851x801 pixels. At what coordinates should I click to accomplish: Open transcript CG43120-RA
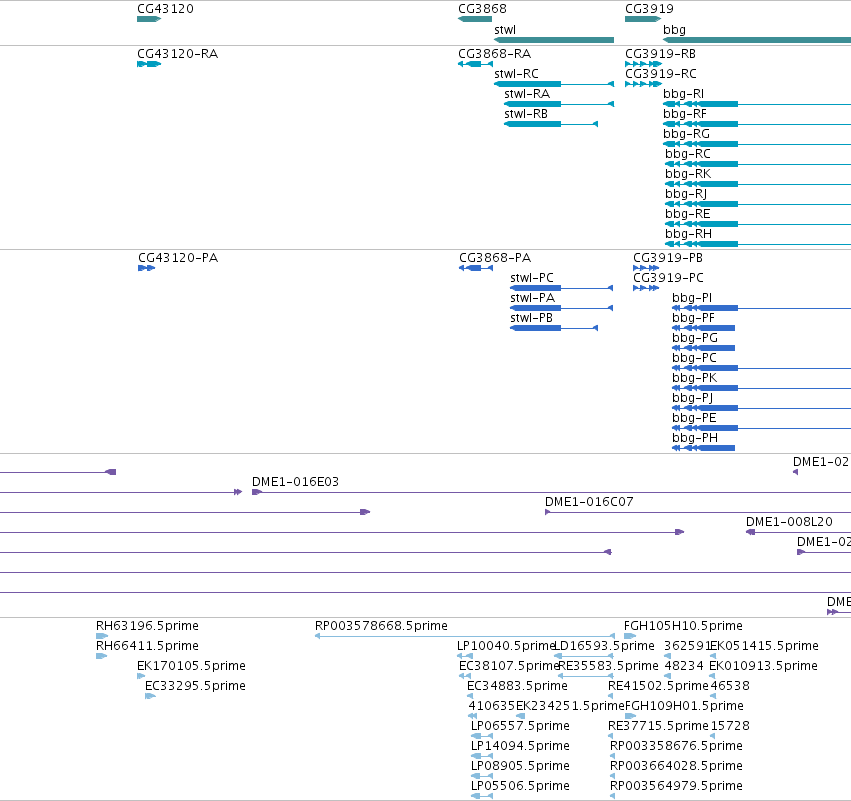tap(177, 54)
